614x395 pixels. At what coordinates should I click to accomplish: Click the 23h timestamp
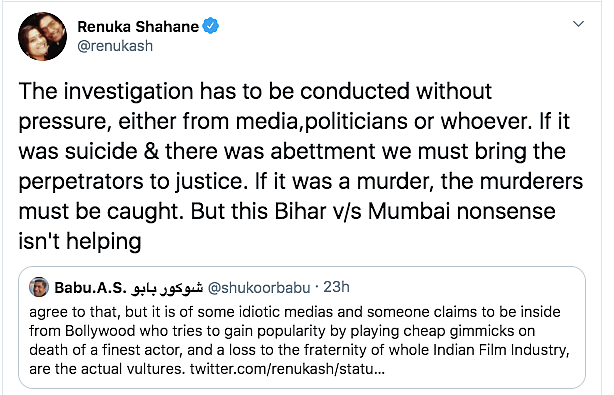[x=336, y=287]
